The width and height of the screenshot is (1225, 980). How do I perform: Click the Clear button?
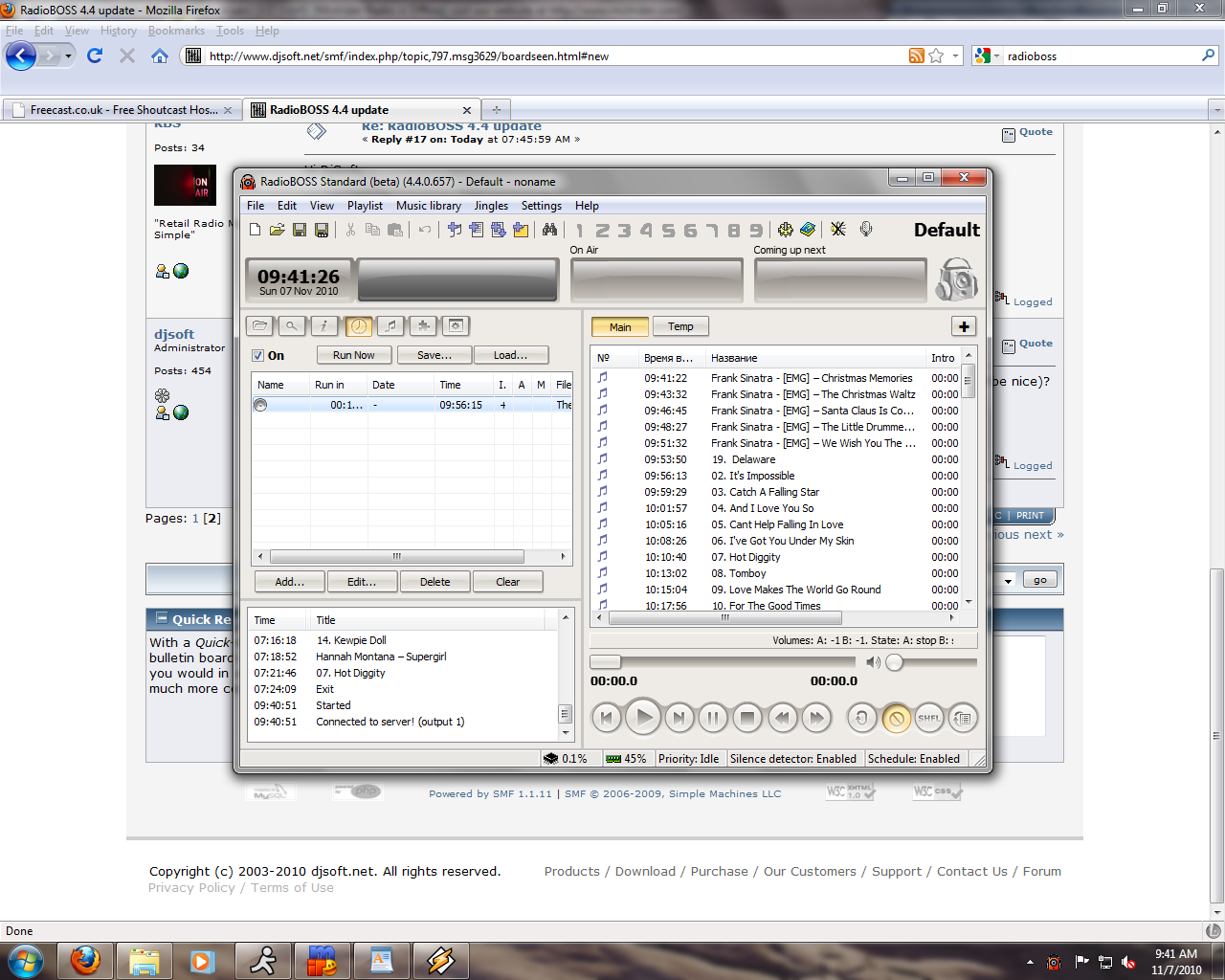click(x=508, y=582)
